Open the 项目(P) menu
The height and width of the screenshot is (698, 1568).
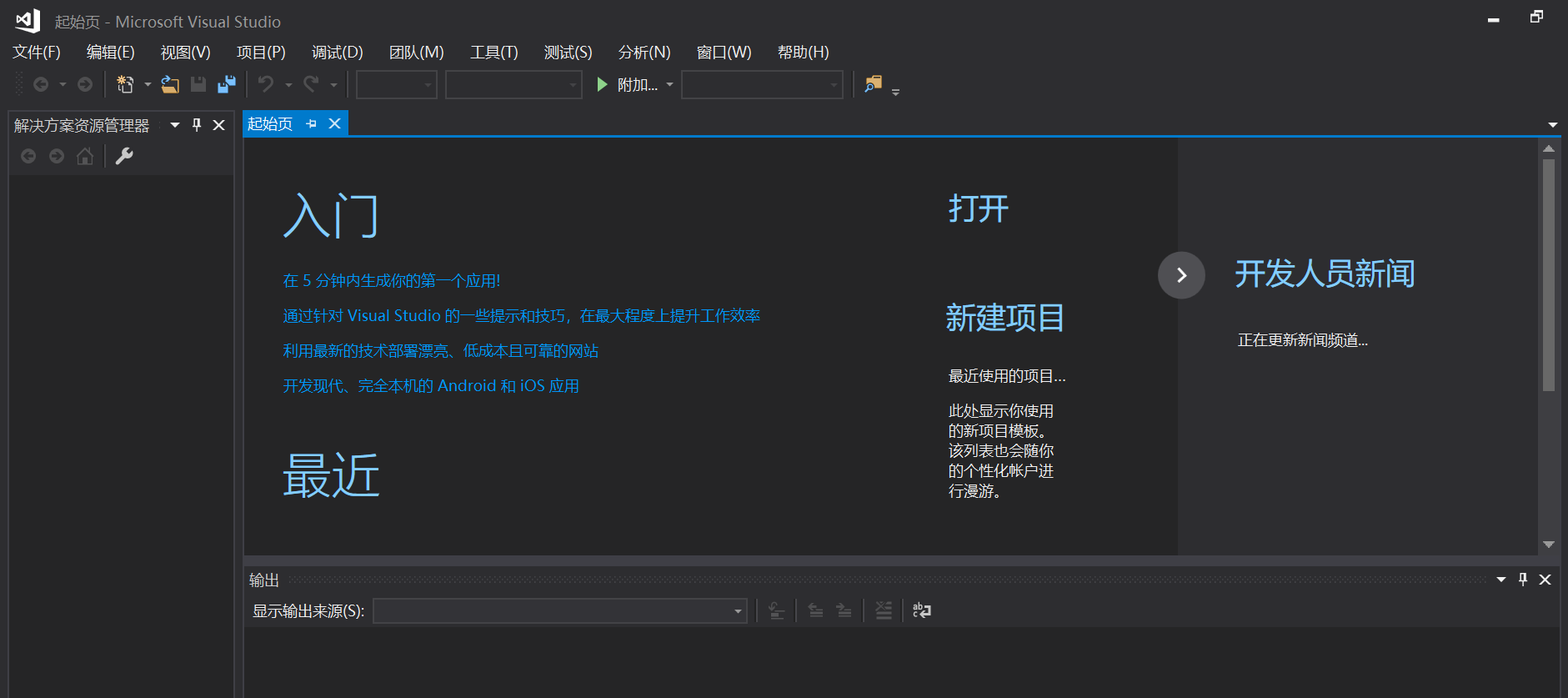(x=261, y=52)
